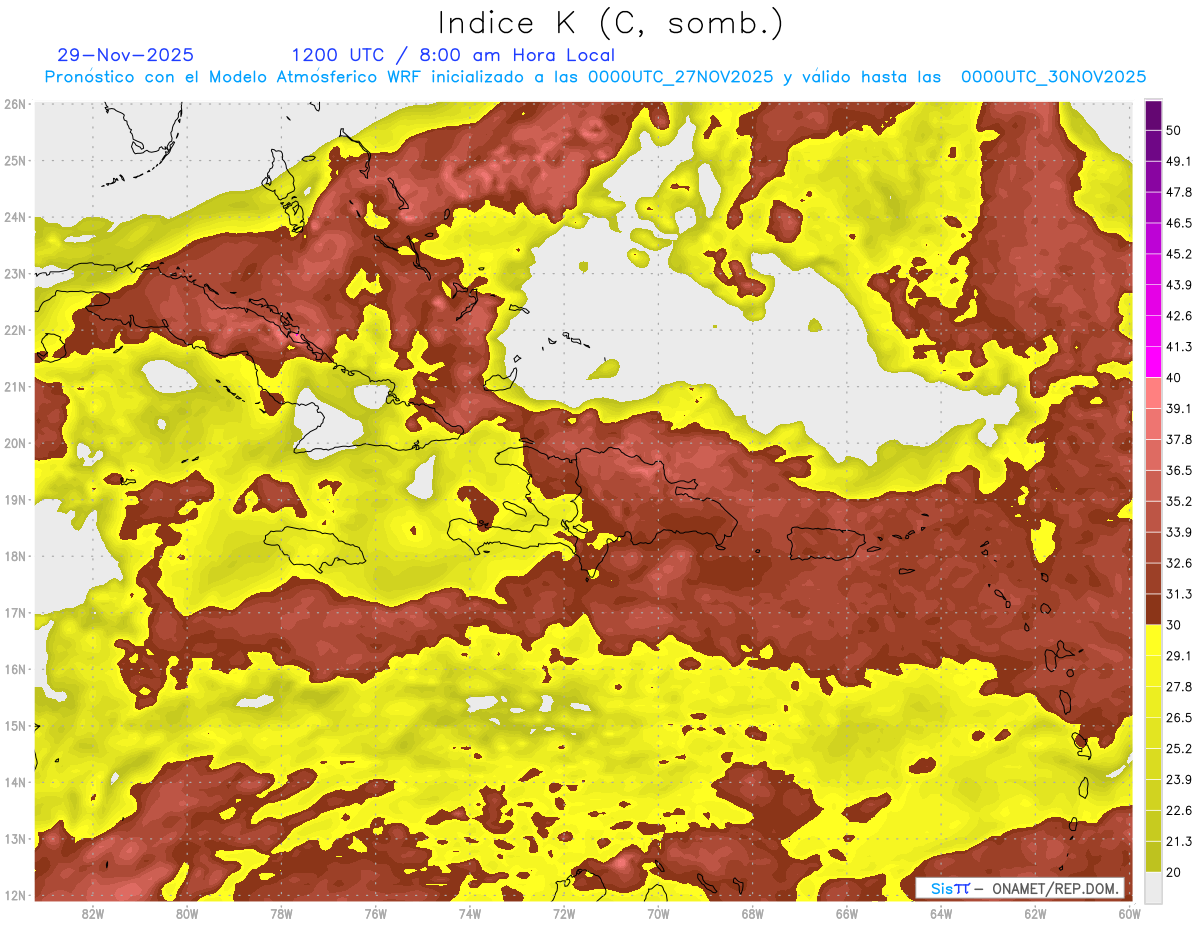Click longitude label '60W'
This screenshot has width=1200, height=927.
point(1129,914)
